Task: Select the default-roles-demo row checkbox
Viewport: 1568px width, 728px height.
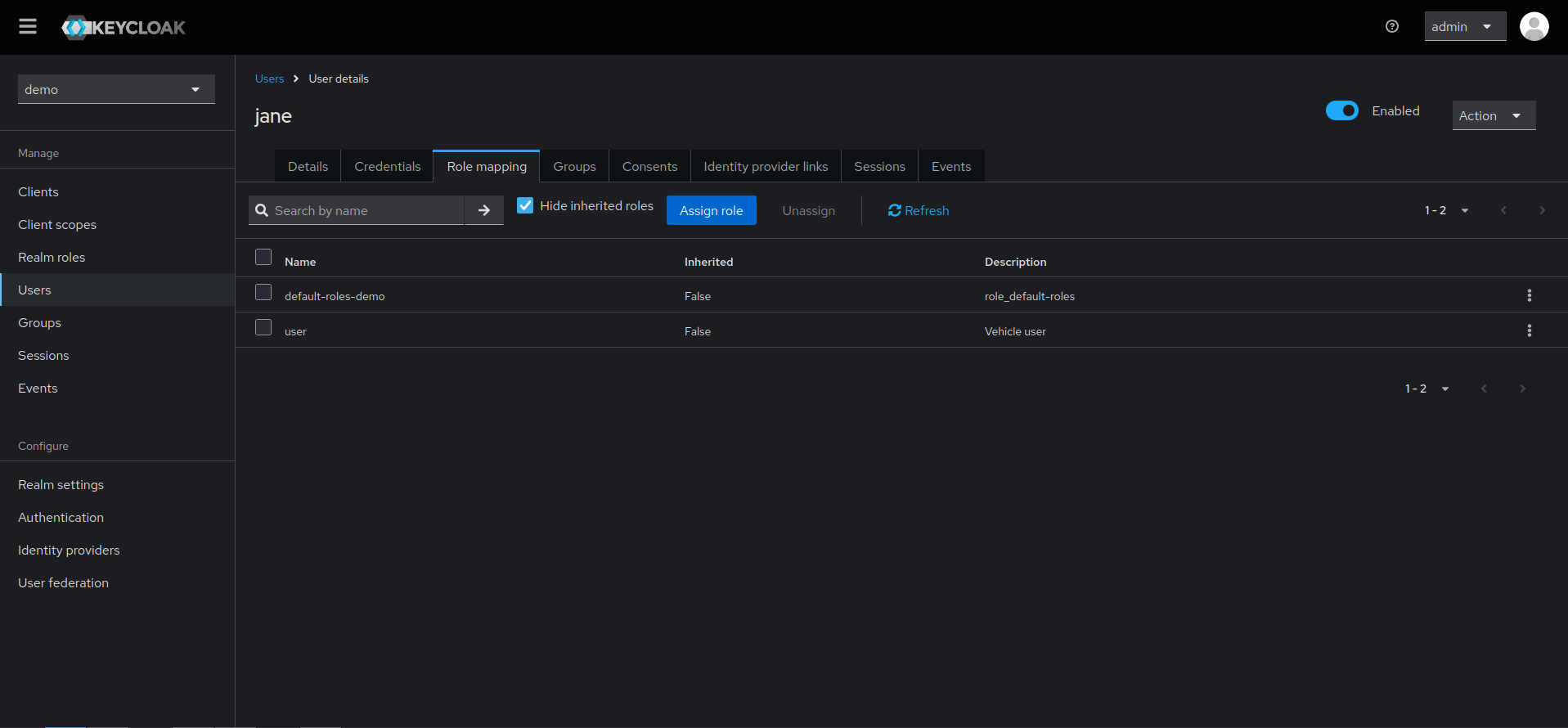Action: pyautogui.click(x=263, y=292)
